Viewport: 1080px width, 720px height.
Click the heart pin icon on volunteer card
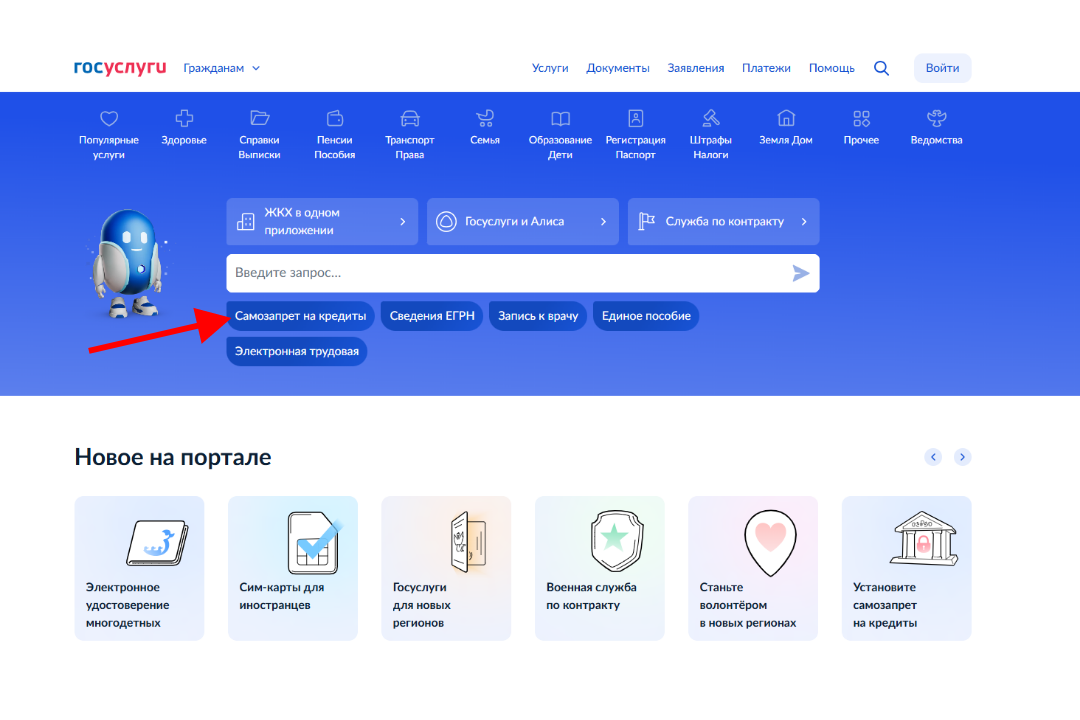tap(770, 542)
